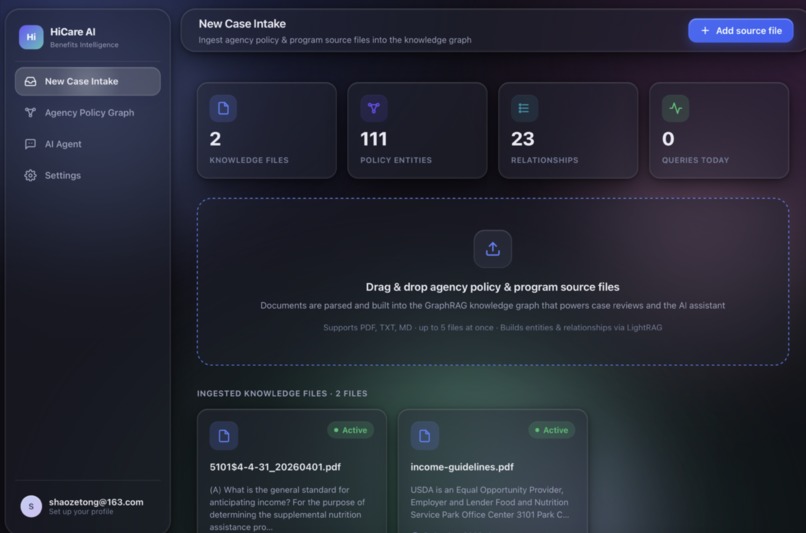This screenshot has height=533, width=806.
Task: Click the chat bubble icon beside AI Agent
Action: point(30,144)
